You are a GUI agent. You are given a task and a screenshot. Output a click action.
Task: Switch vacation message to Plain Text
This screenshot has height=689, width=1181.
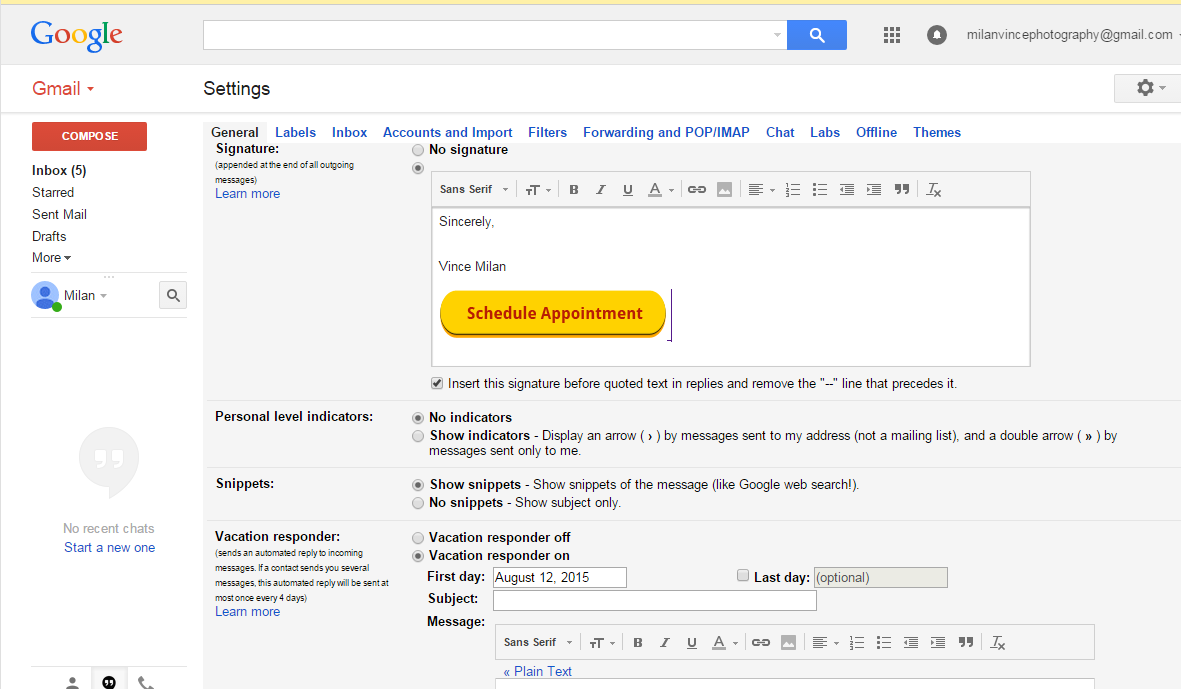click(x=538, y=671)
